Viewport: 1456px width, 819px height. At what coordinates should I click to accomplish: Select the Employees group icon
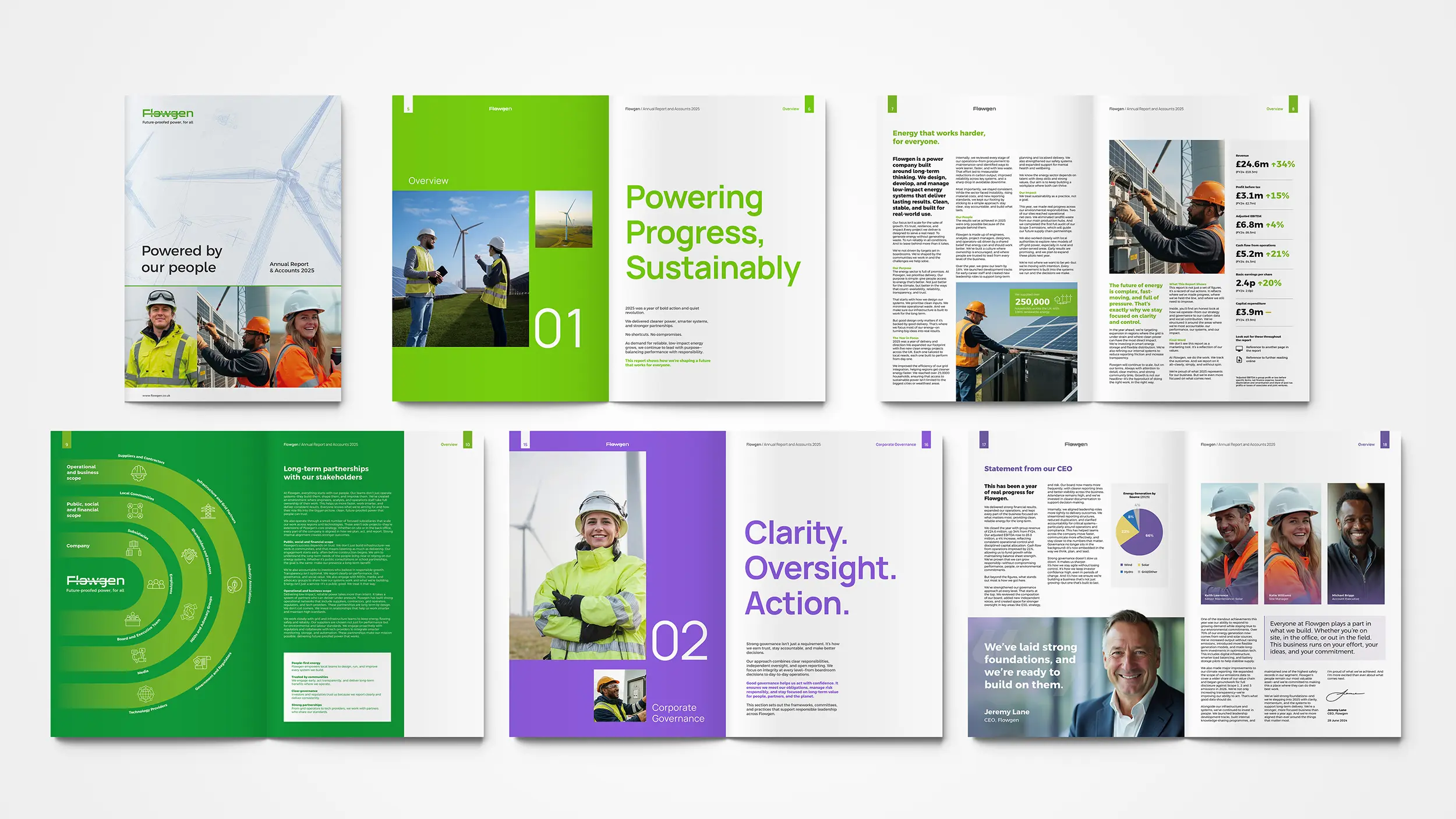click(x=157, y=583)
